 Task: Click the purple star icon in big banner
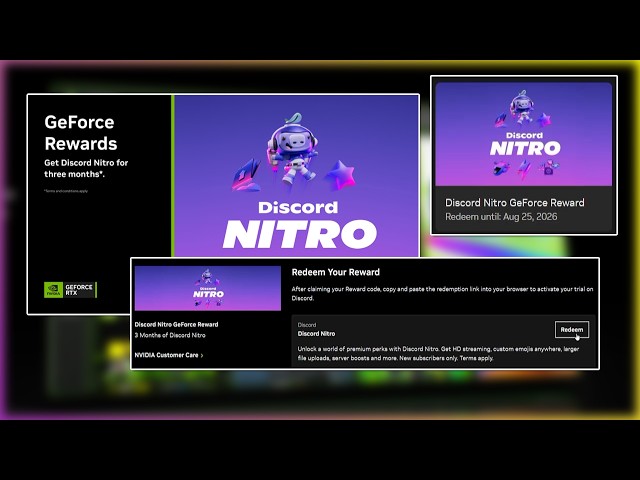[340, 176]
